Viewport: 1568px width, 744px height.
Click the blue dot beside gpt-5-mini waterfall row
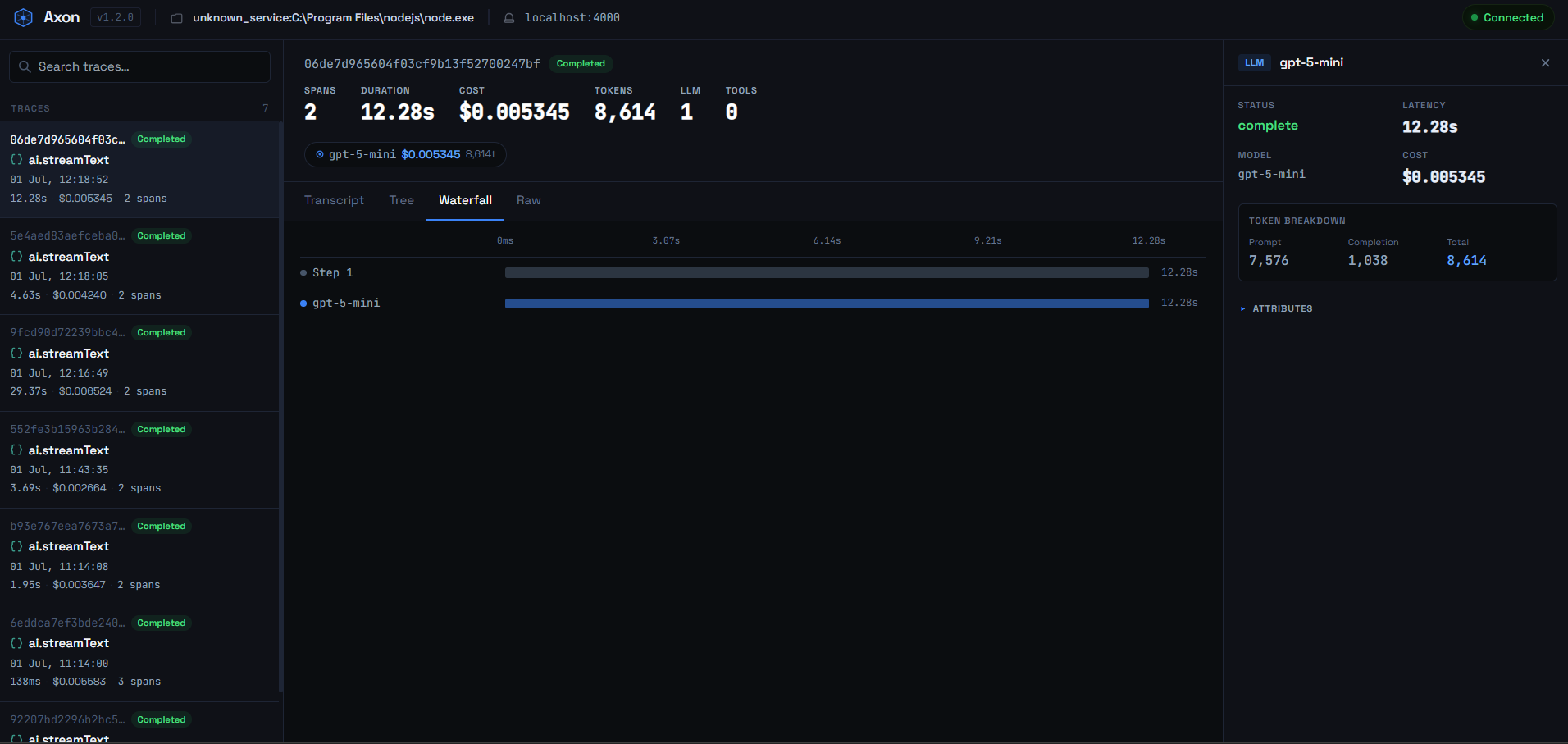tap(303, 304)
